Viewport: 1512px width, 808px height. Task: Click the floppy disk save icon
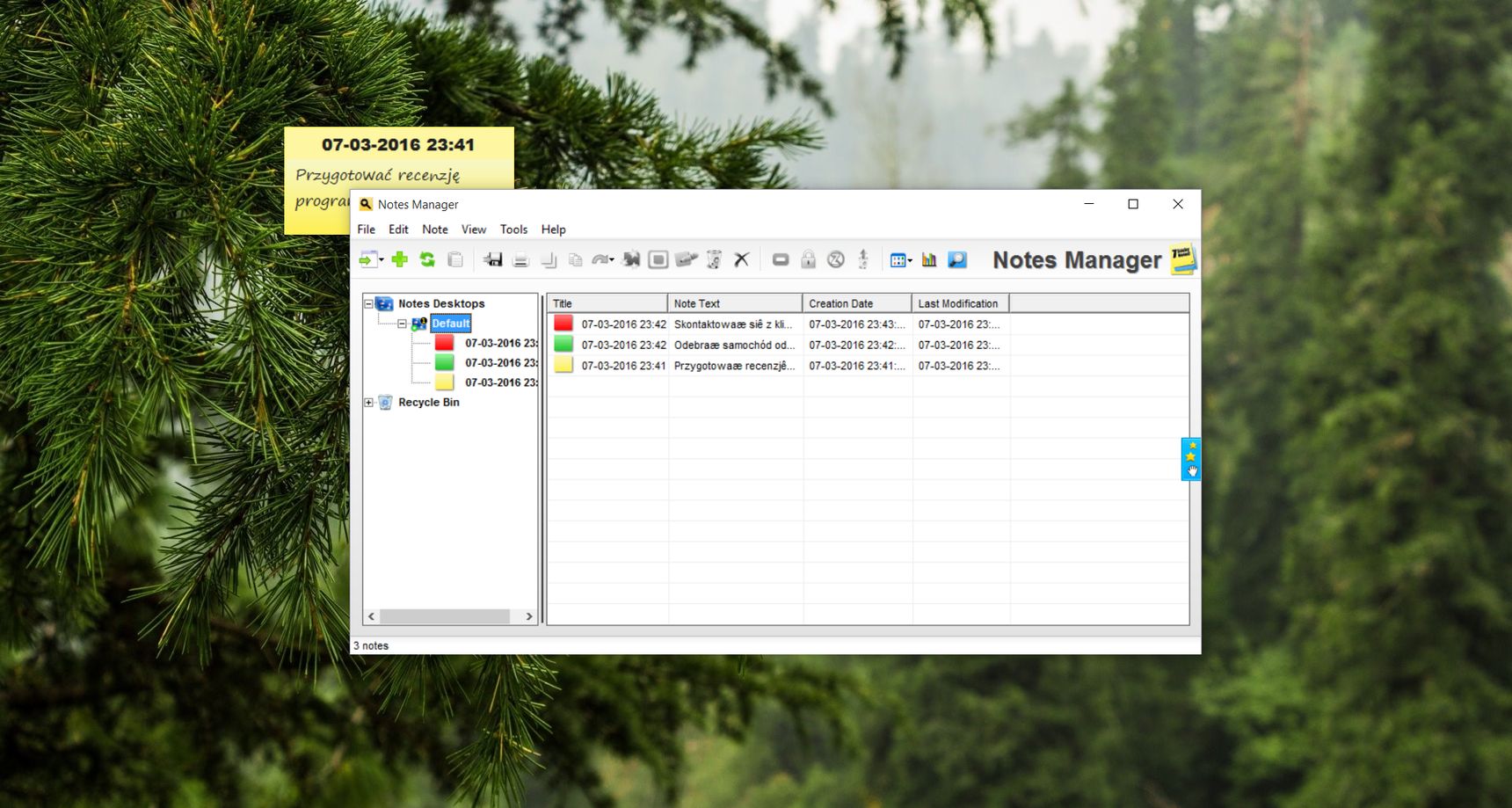(x=493, y=259)
